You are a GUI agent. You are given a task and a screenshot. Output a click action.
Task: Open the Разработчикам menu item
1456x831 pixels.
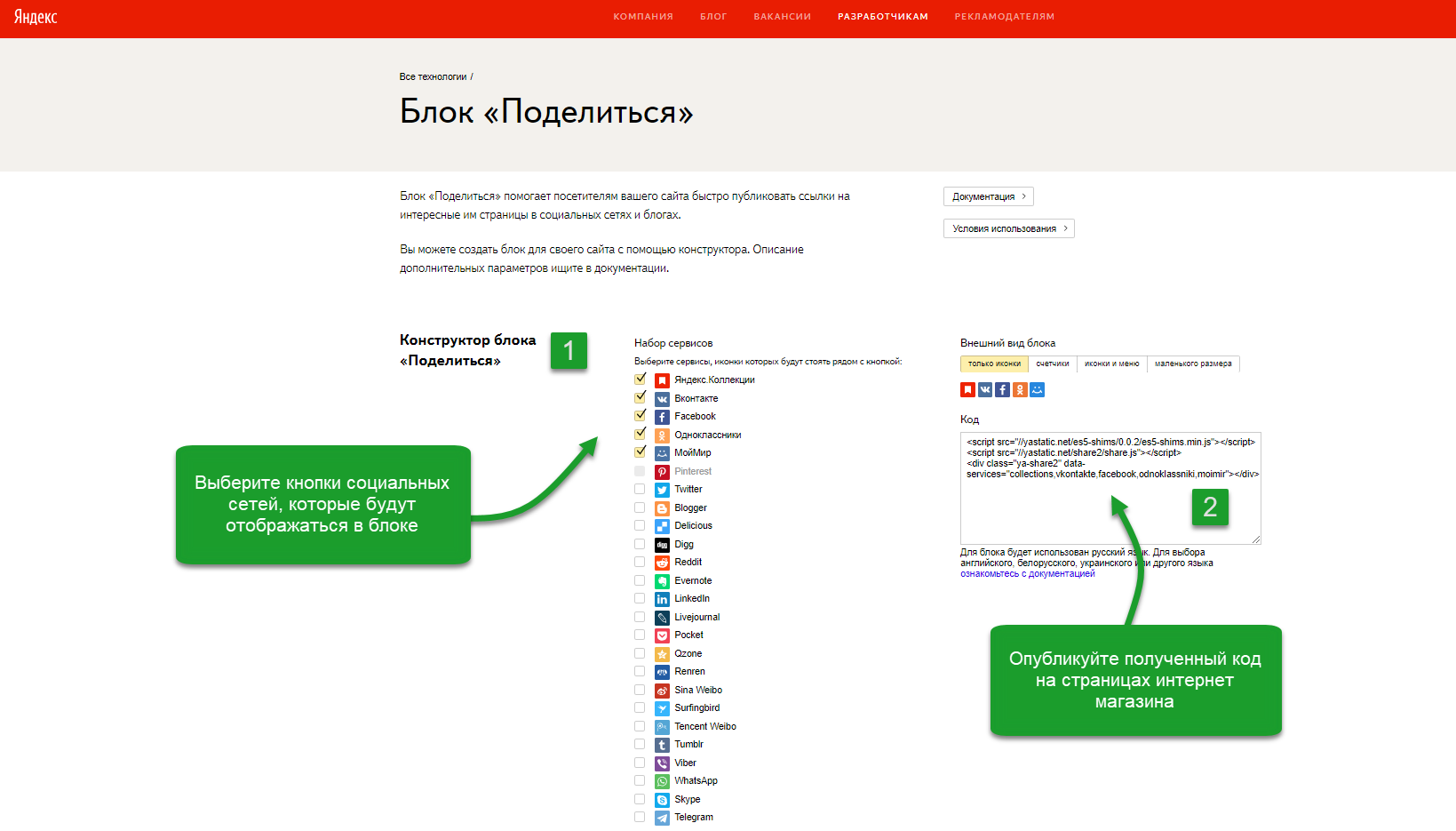[x=883, y=17]
